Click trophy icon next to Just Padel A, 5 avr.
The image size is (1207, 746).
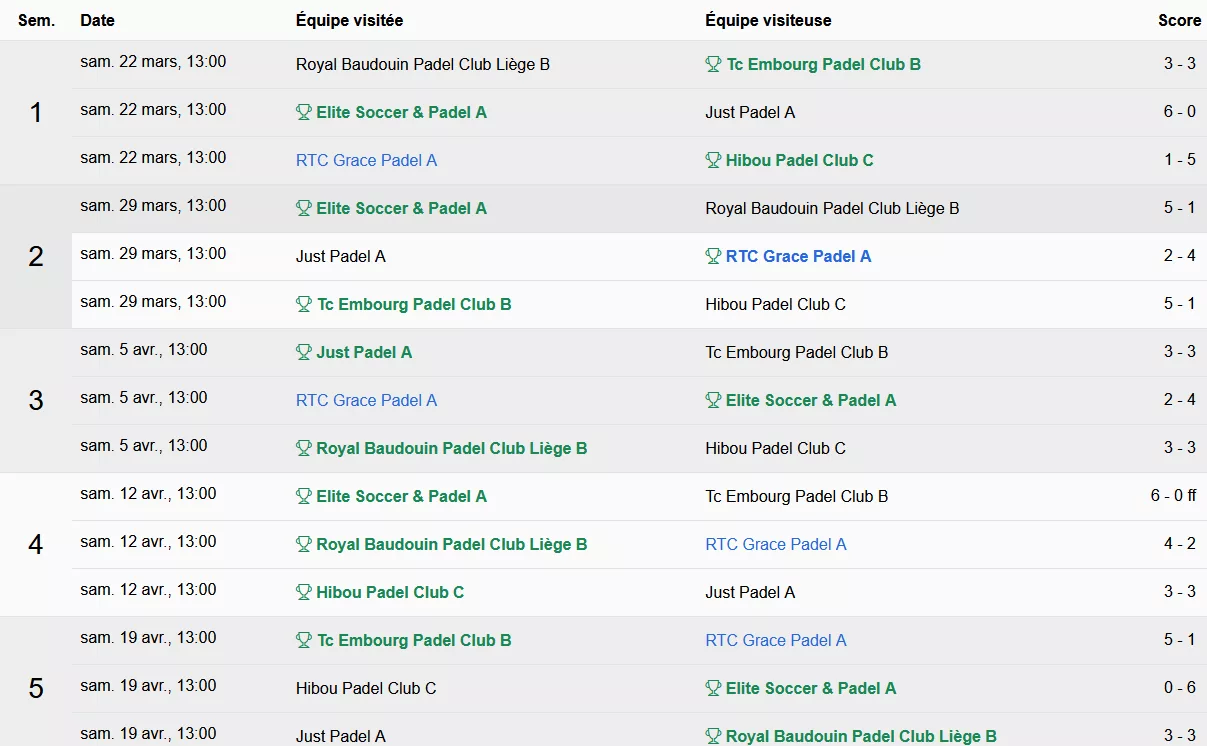coord(304,352)
